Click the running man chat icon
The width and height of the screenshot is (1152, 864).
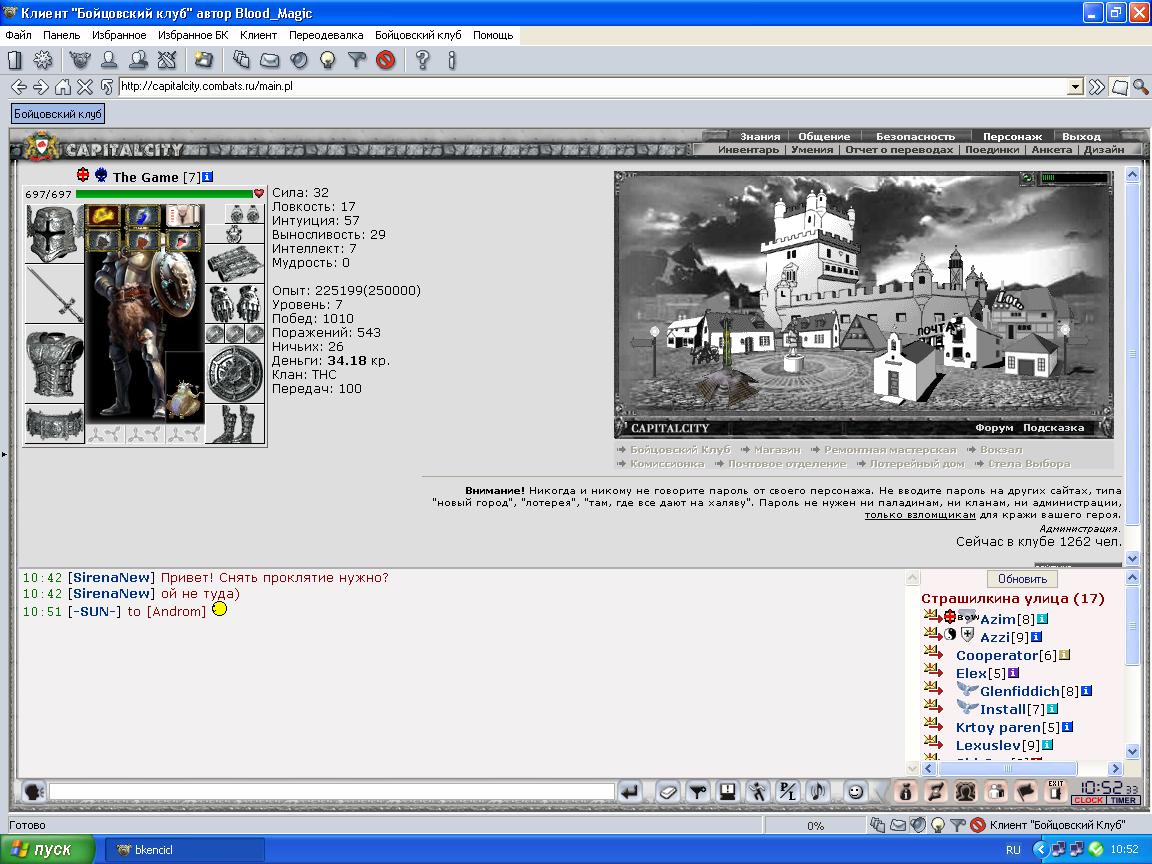(x=757, y=791)
